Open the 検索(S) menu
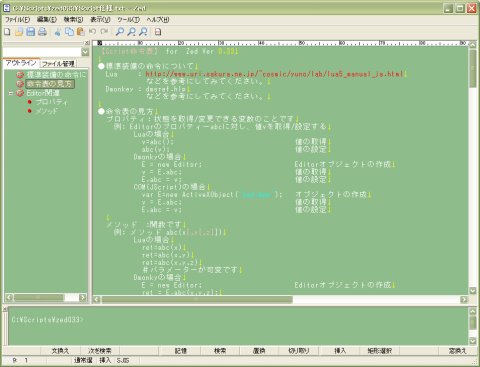This screenshot has height=367, width=480. (73, 19)
